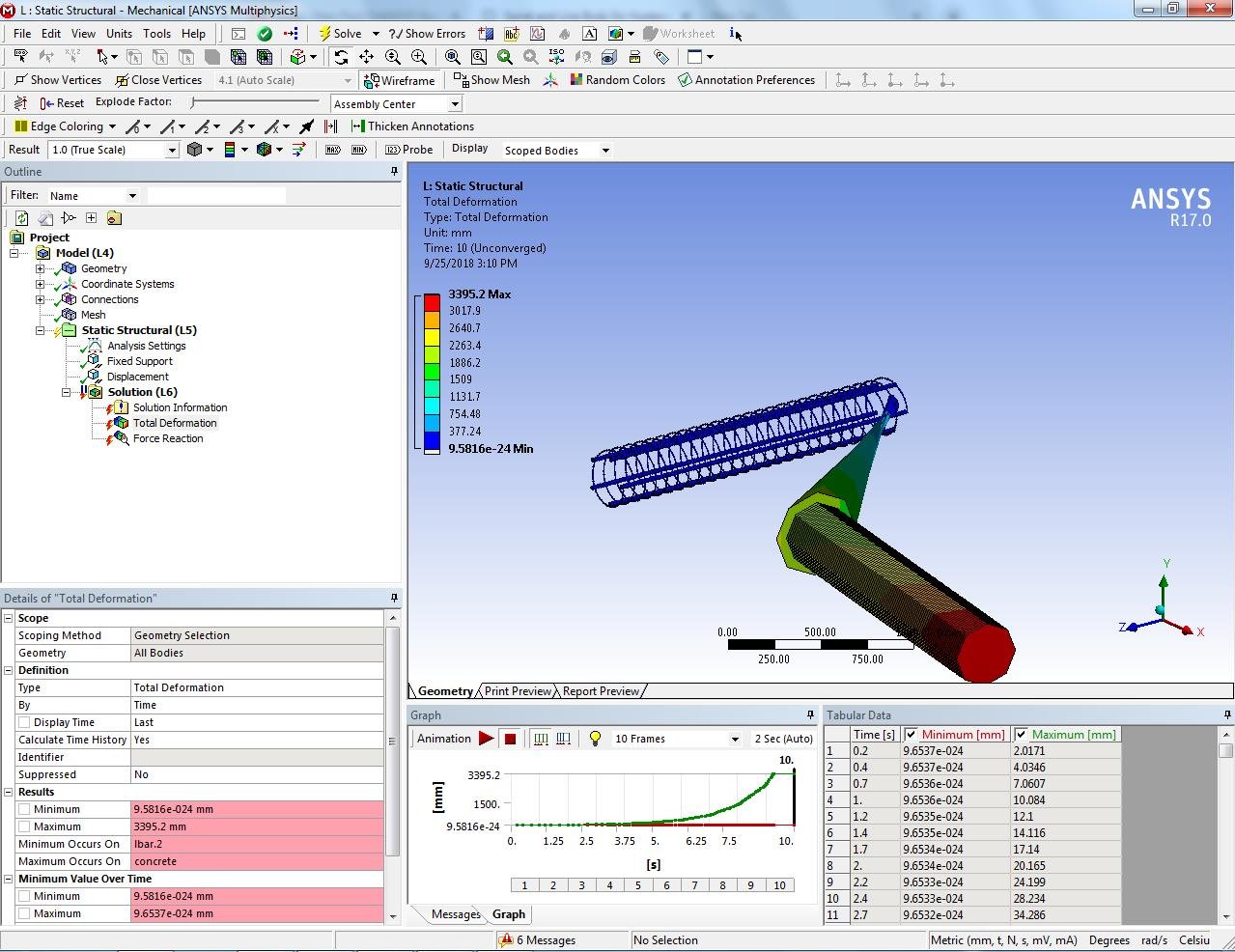Image resolution: width=1235 pixels, height=952 pixels.
Task: Select Distributed animation frames icon
Action: 541,739
